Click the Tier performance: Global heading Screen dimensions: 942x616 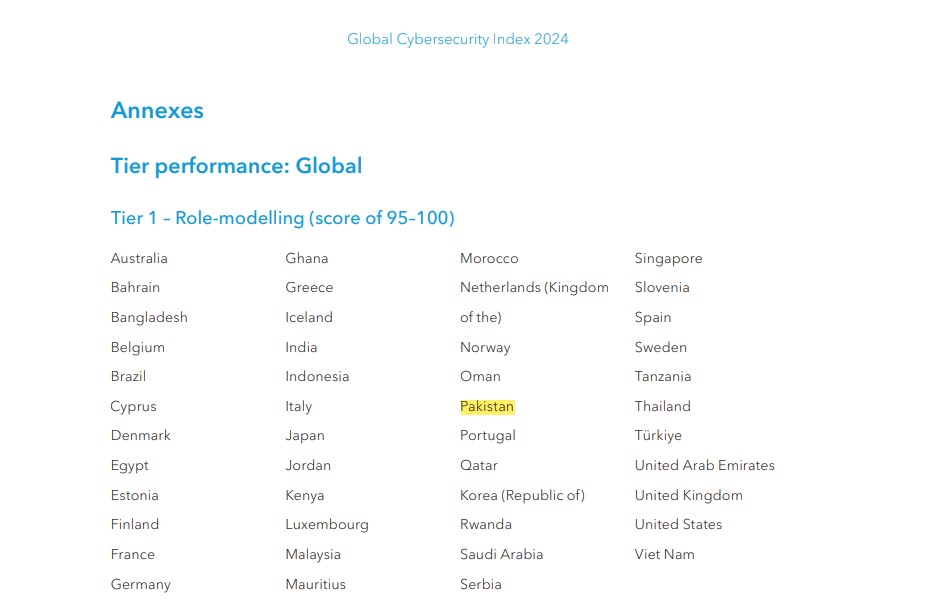(x=236, y=166)
